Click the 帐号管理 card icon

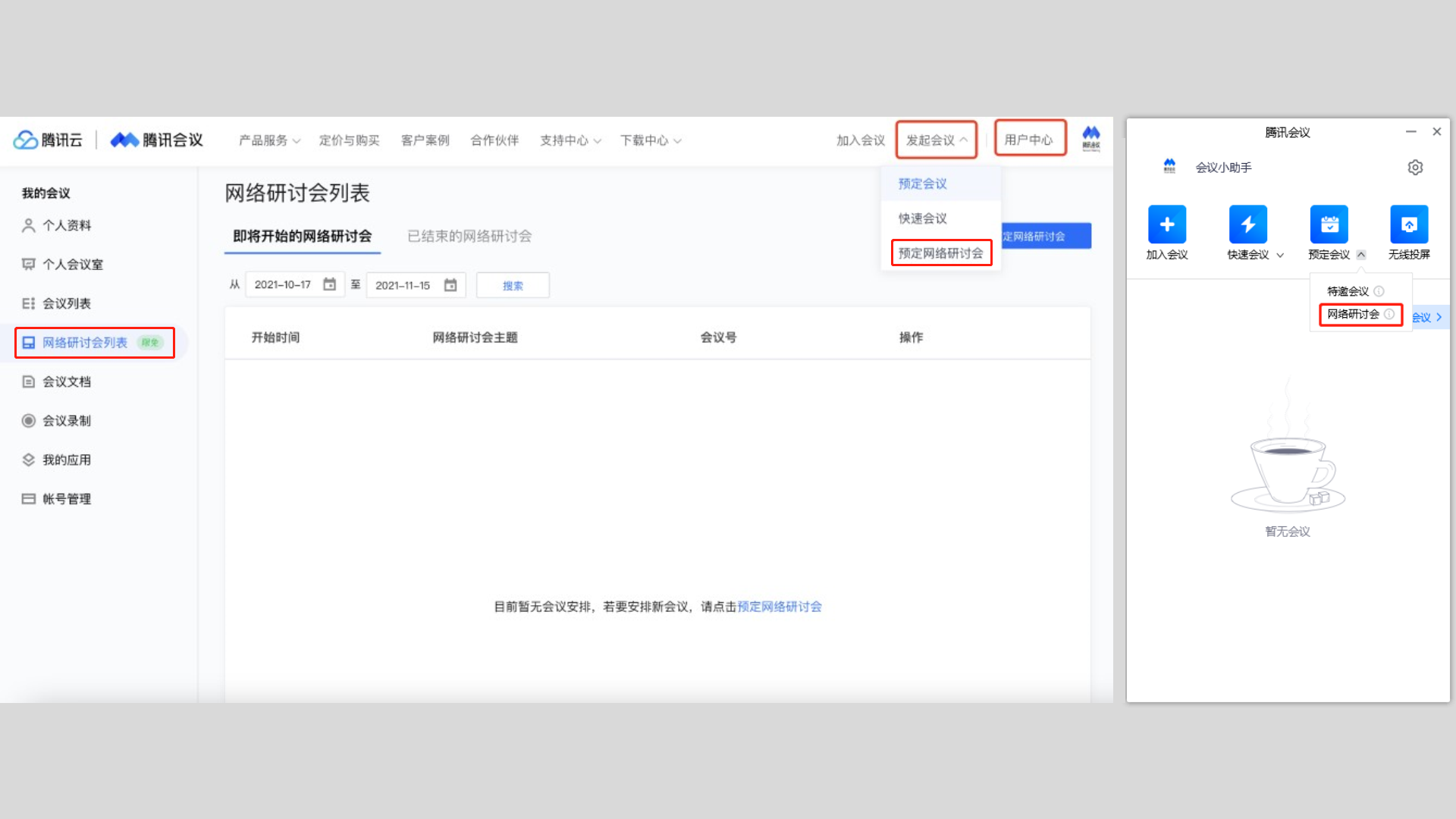point(29,499)
